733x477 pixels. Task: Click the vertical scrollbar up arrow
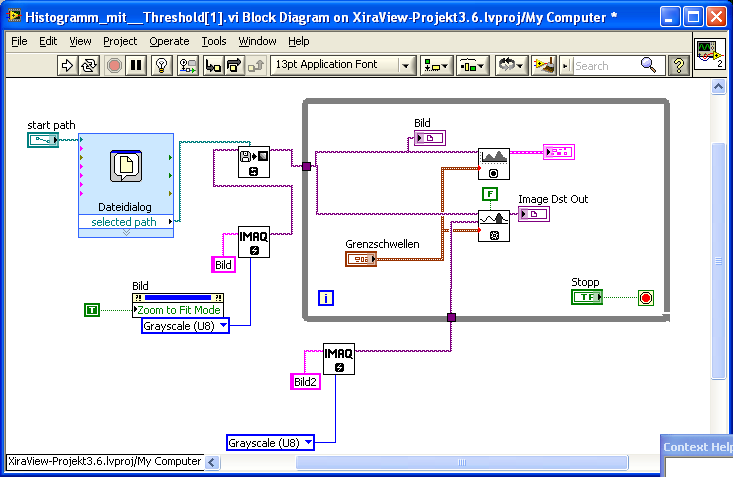tap(719, 87)
